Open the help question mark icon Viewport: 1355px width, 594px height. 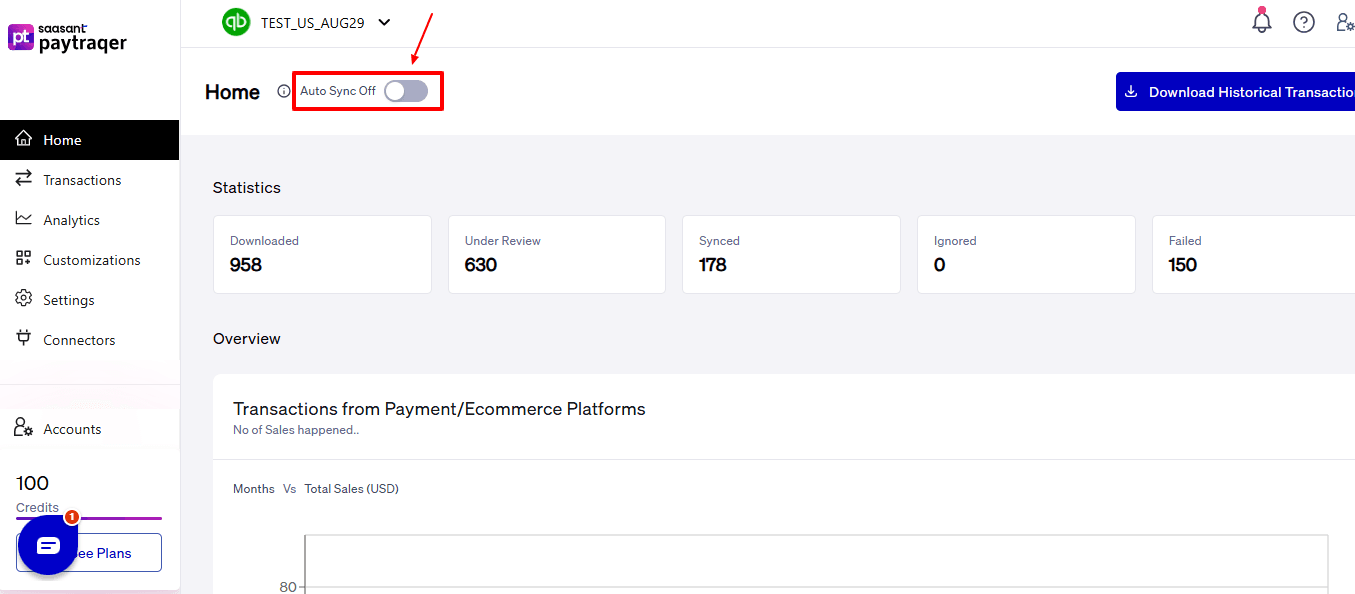coord(1304,22)
